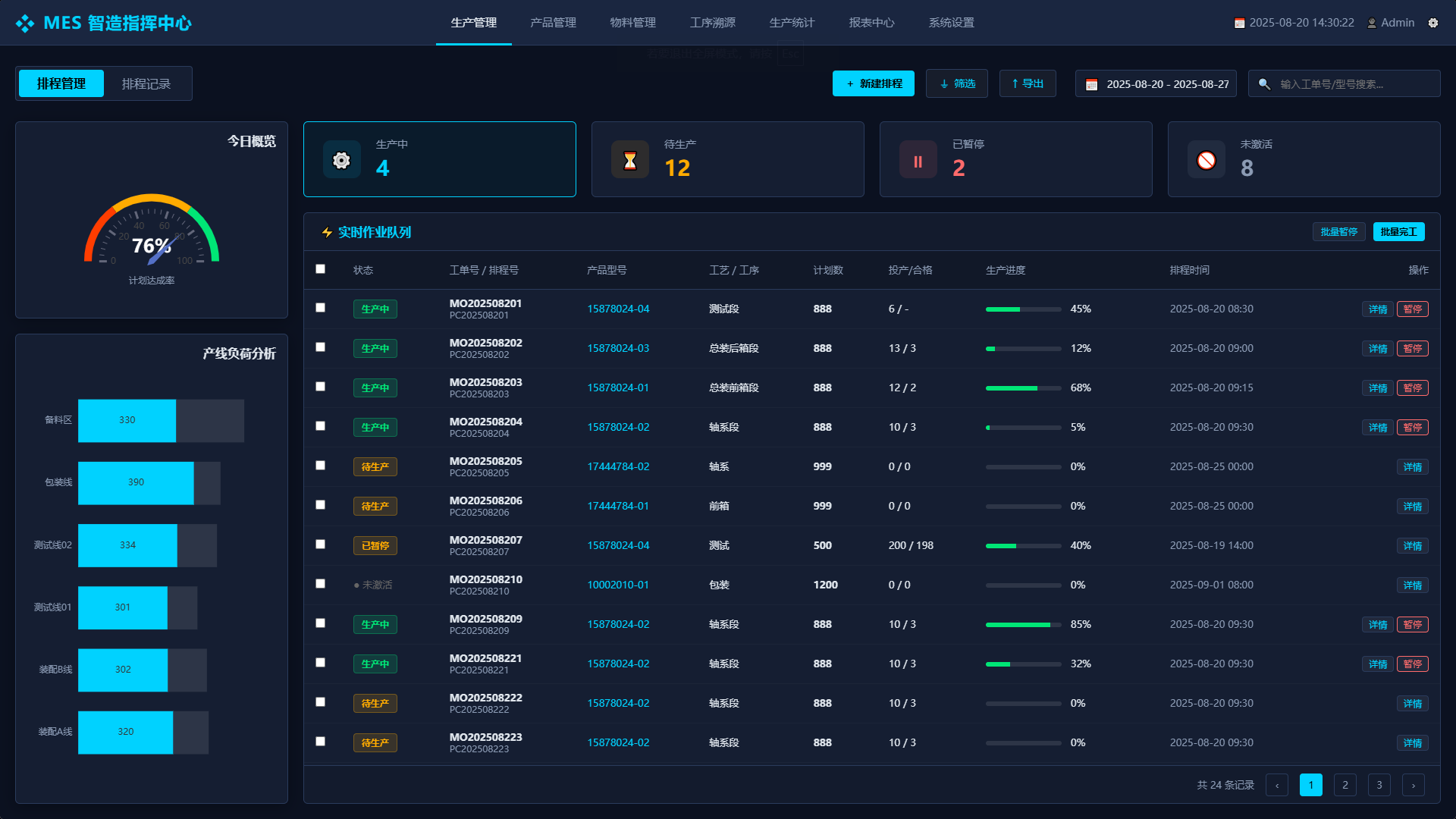Check the row for MO202508201
1456x819 pixels.
[x=320, y=308]
